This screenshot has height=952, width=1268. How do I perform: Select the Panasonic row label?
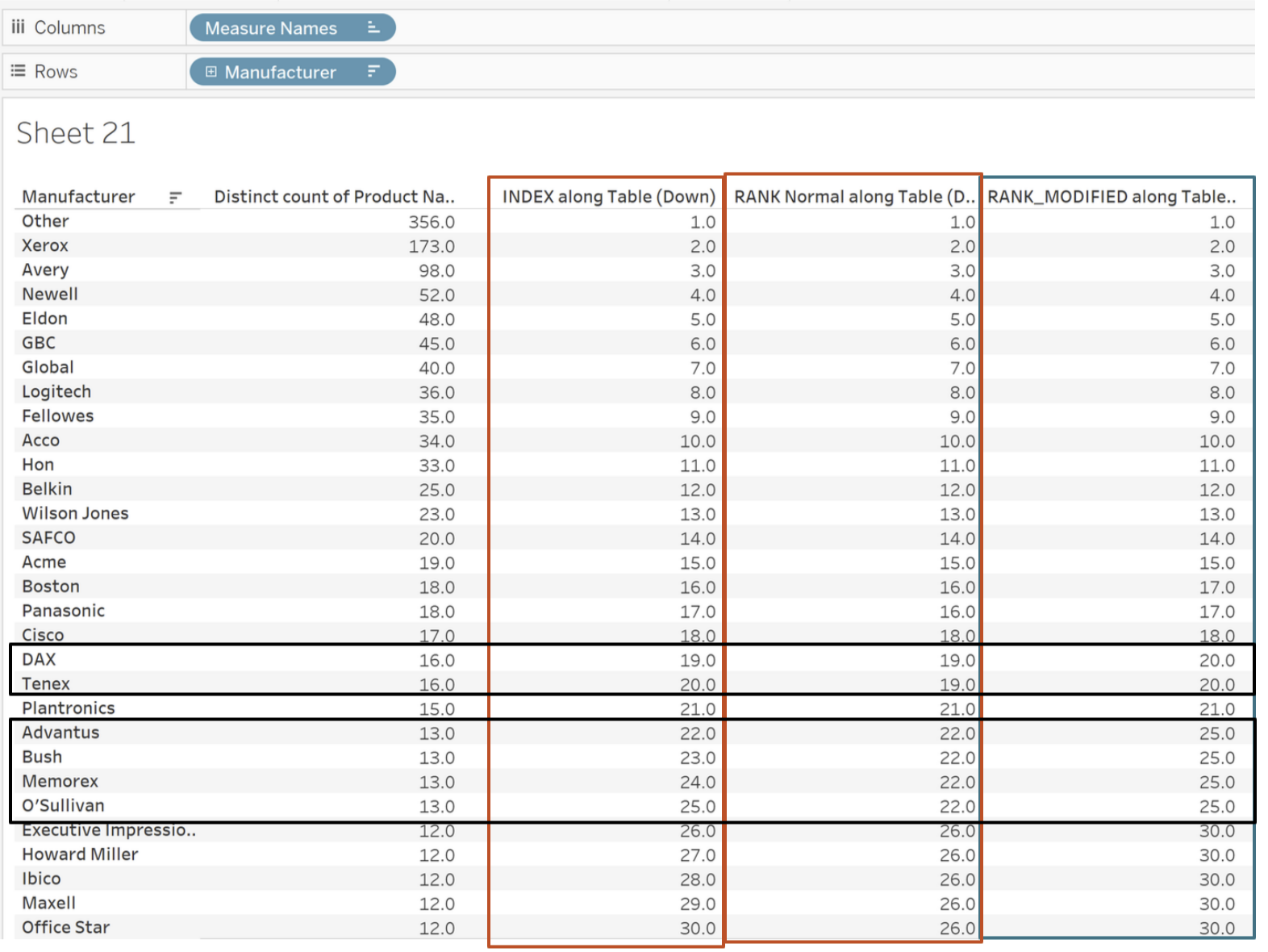pos(63,611)
